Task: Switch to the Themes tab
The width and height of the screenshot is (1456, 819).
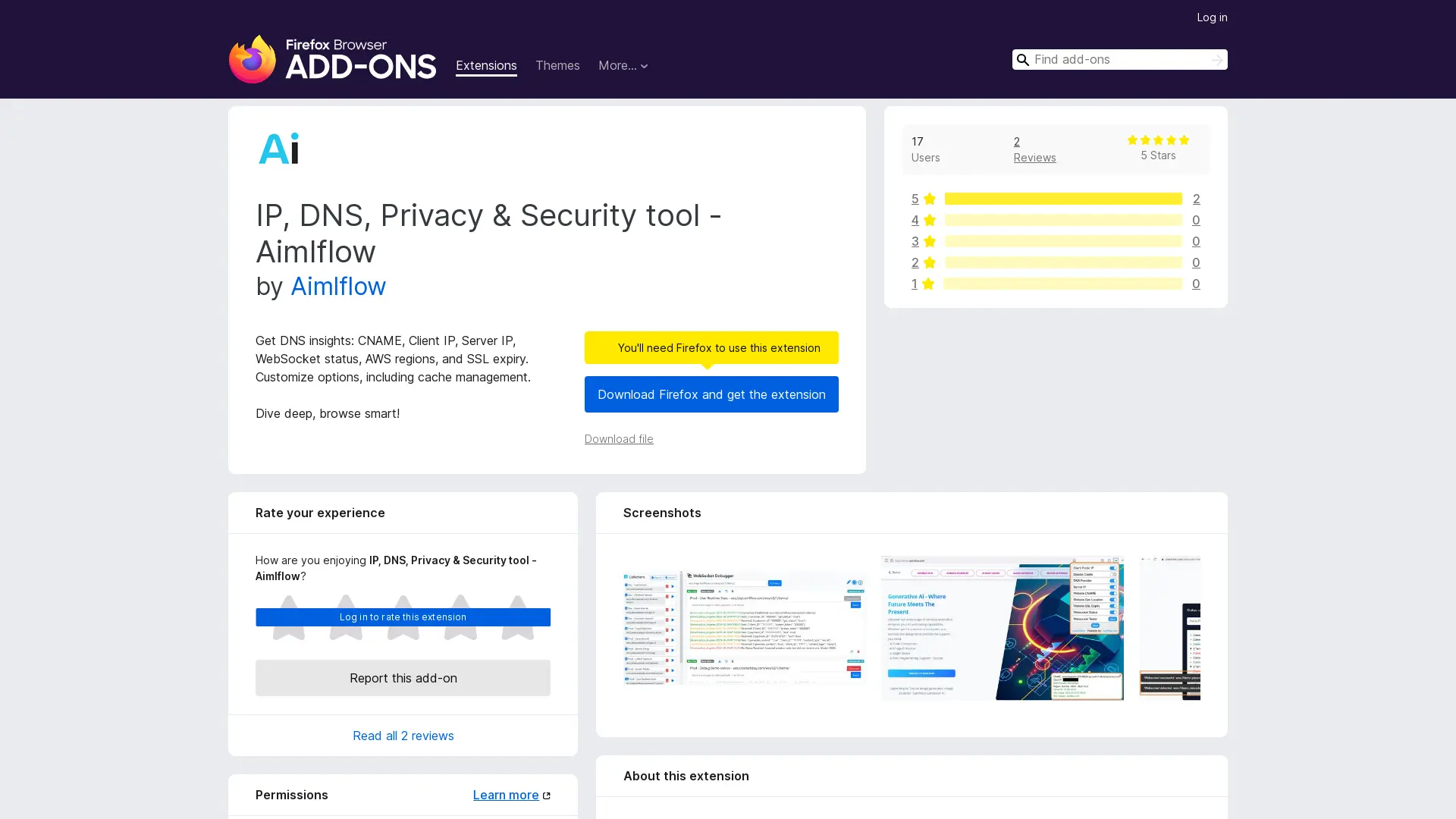Action: (557, 66)
